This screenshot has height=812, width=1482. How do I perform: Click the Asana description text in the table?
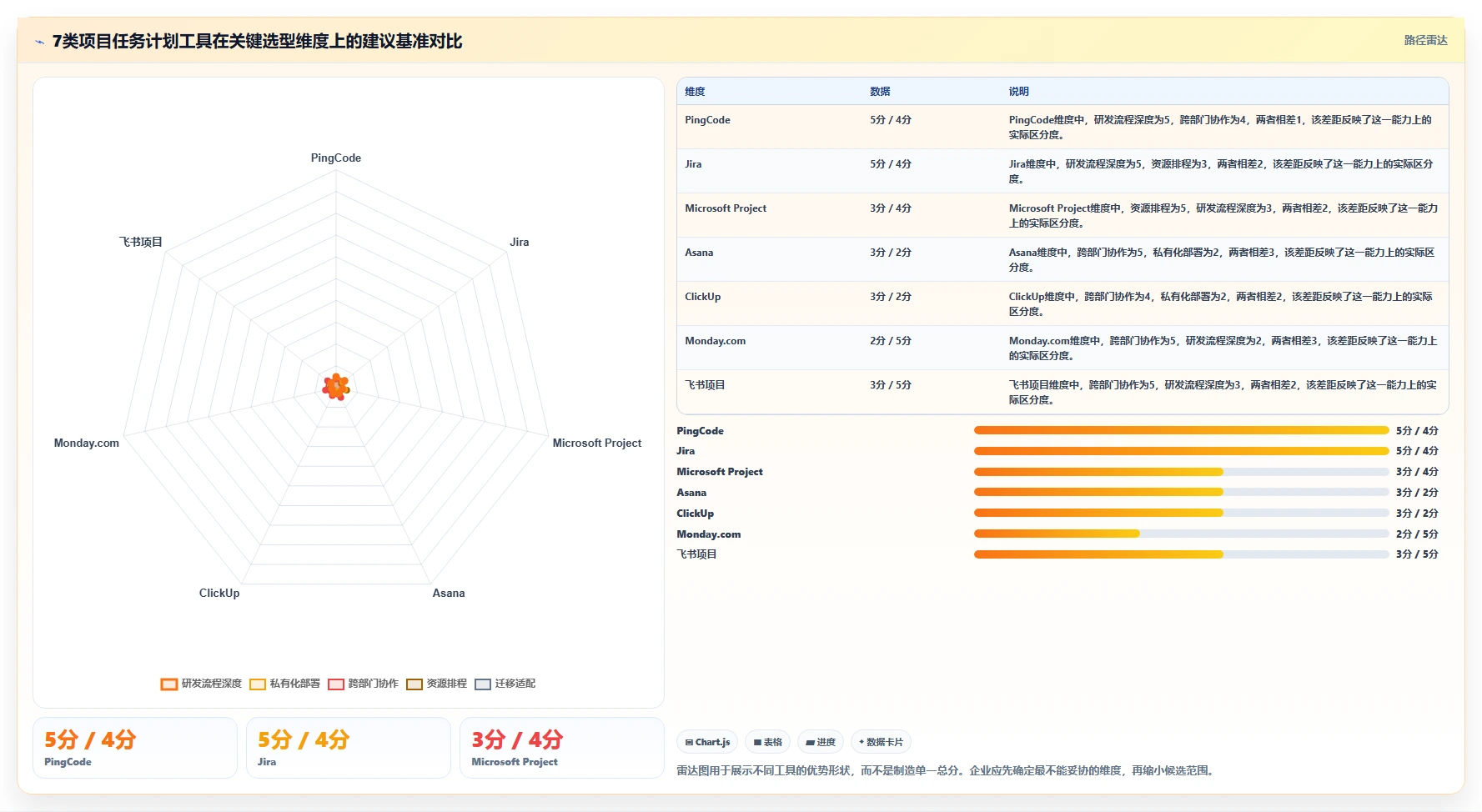click(1222, 259)
